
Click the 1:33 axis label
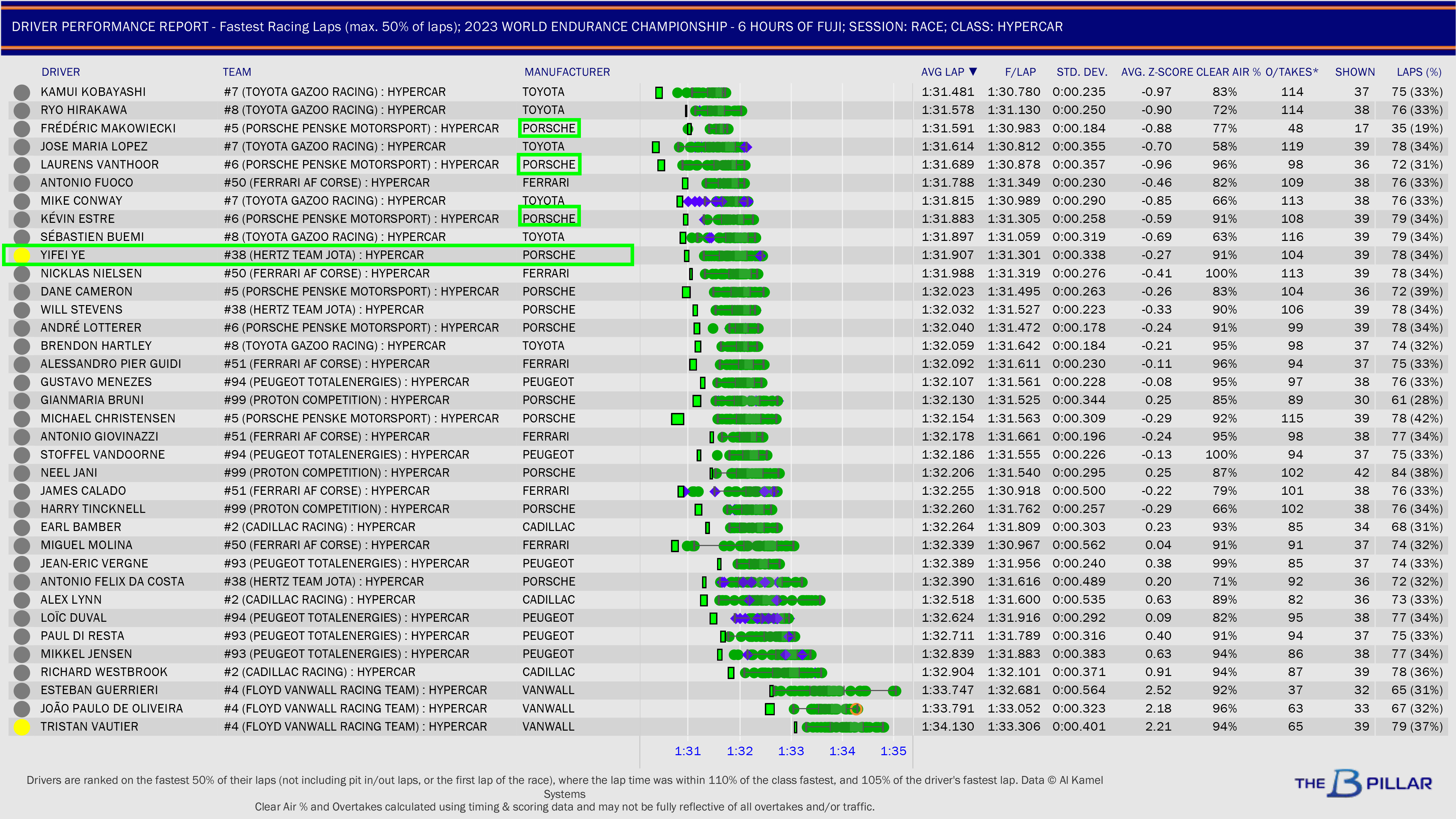[x=791, y=751]
